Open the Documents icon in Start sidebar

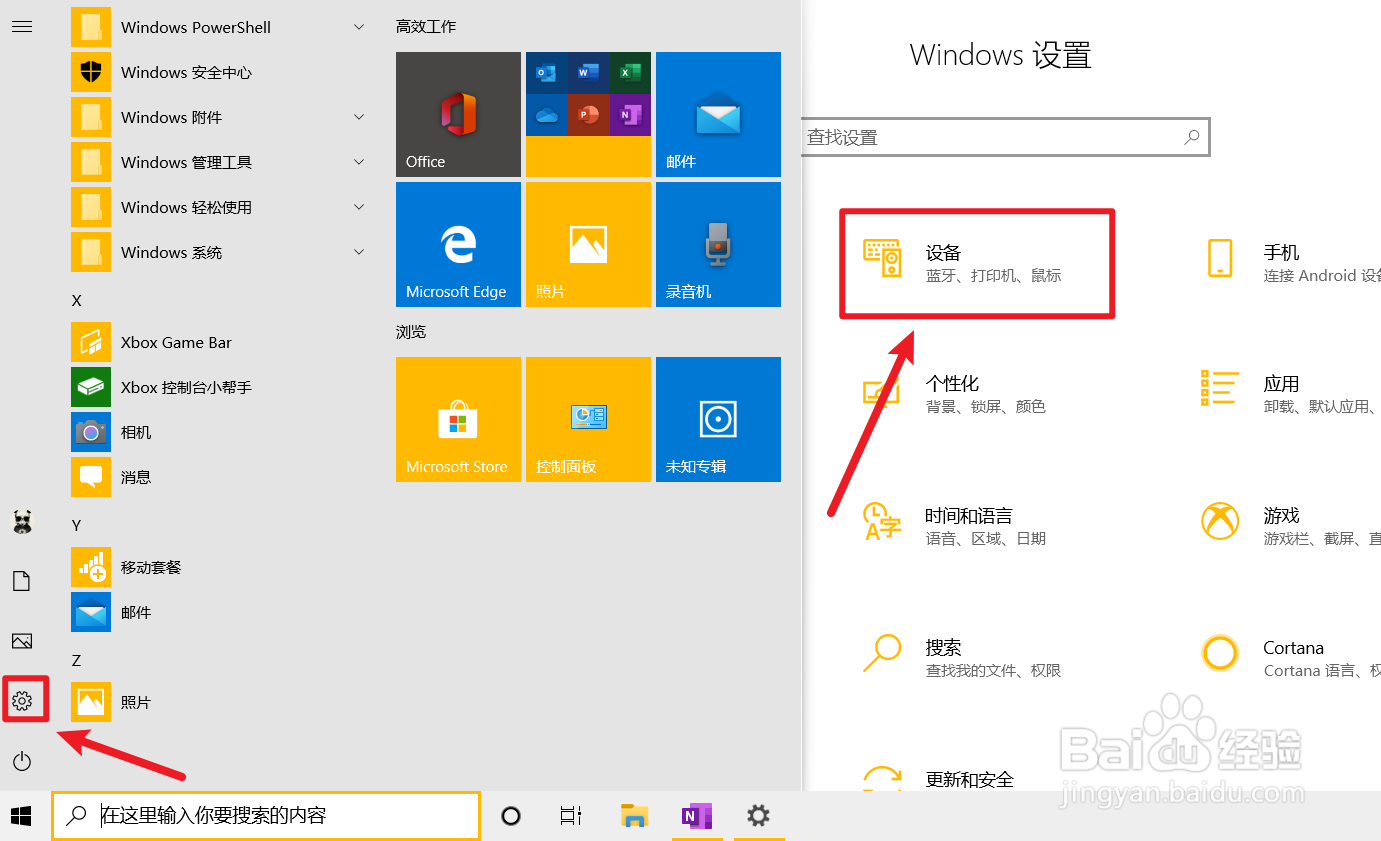pos(22,581)
